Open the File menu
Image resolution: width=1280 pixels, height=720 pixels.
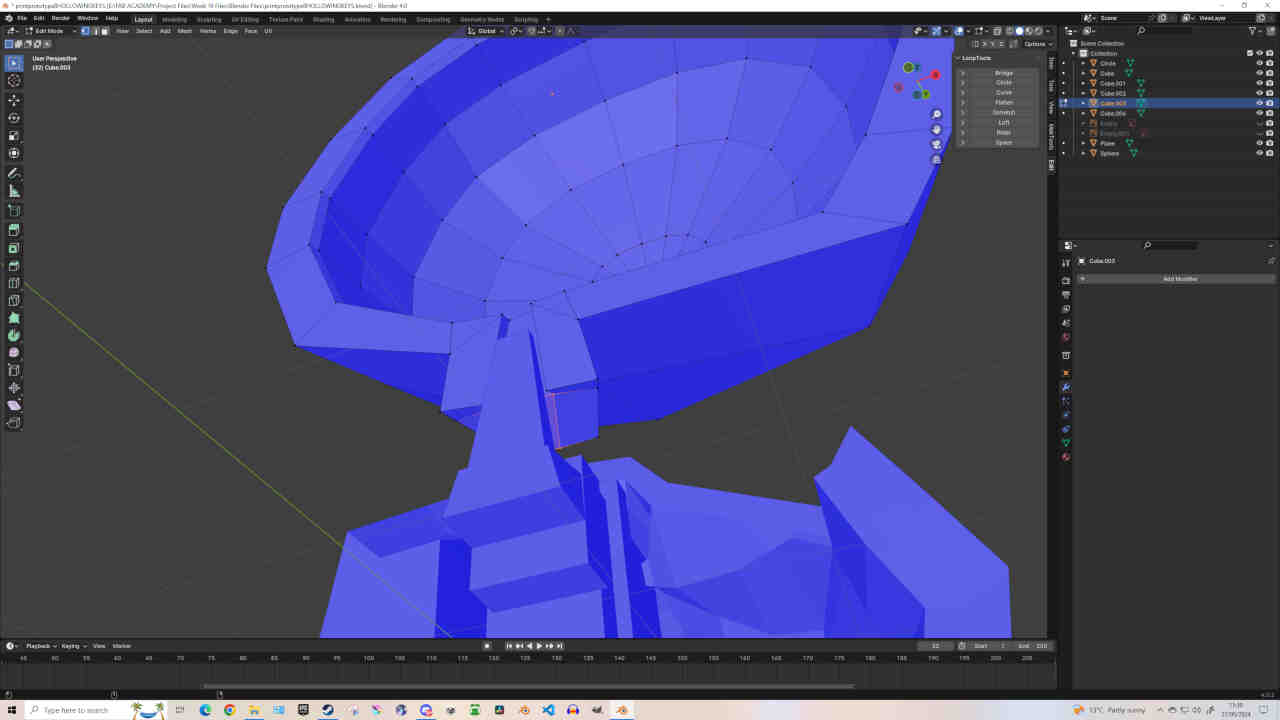21,18
